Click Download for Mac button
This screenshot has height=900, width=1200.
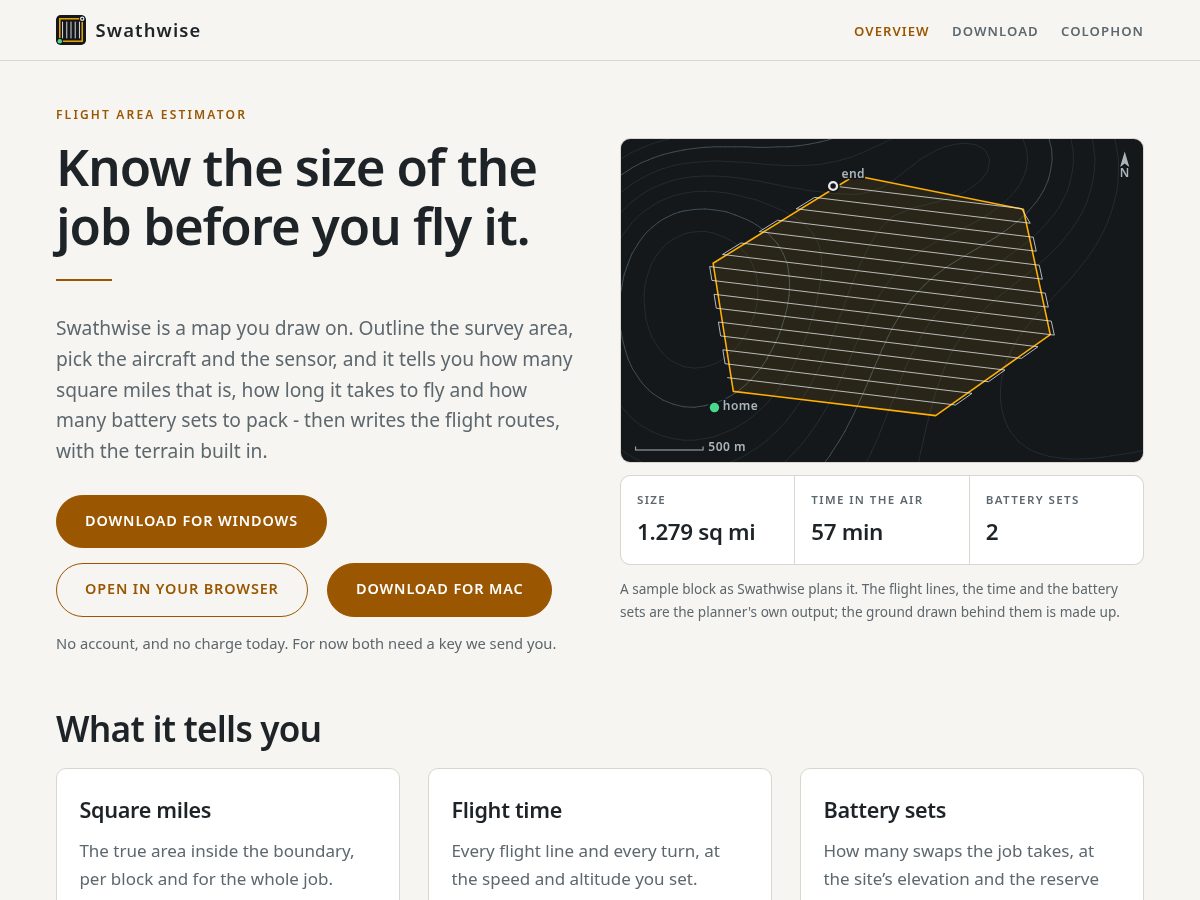coord(439,589)
